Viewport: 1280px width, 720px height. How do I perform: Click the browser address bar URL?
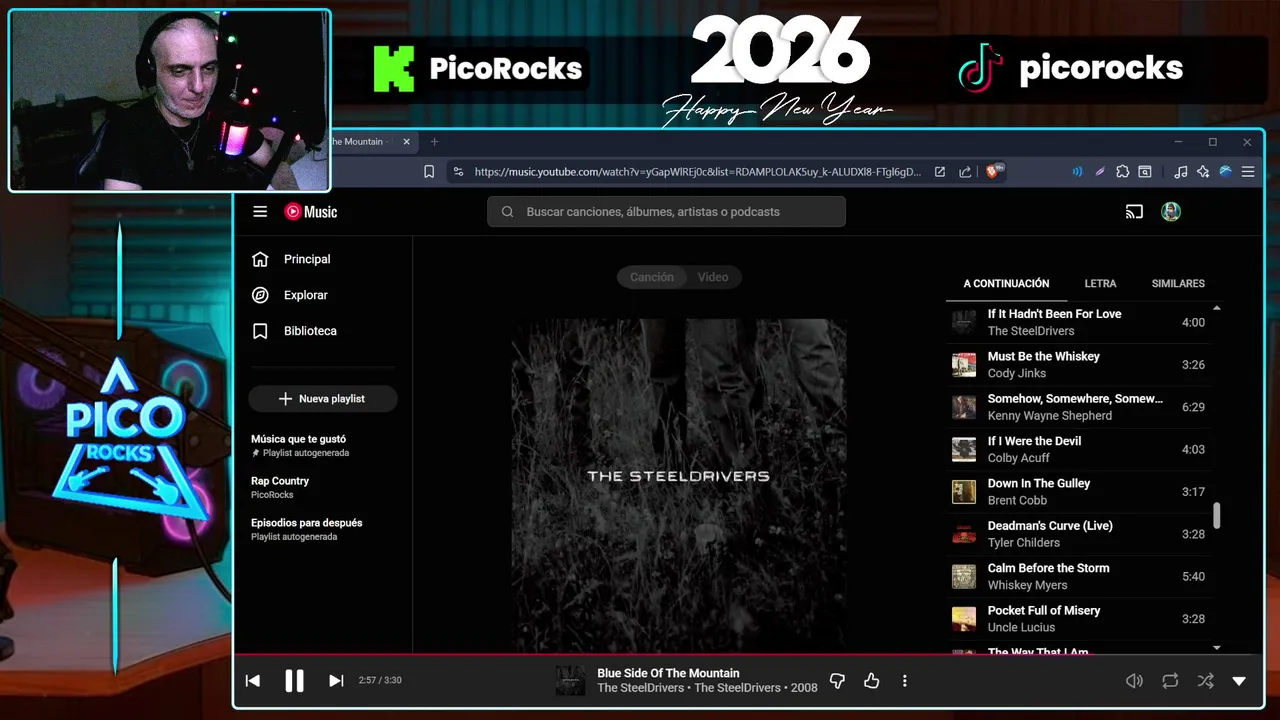(x=697, y=172)
